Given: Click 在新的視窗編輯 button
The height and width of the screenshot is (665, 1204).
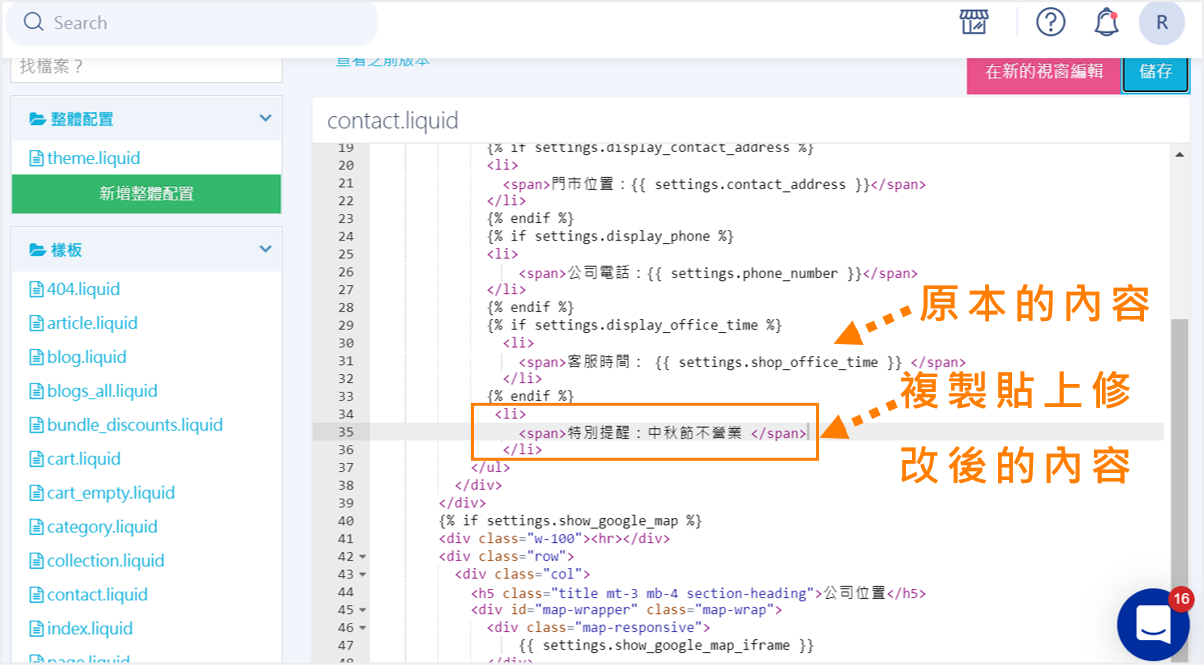Looking at the screenshot, I should point(1043,72).
